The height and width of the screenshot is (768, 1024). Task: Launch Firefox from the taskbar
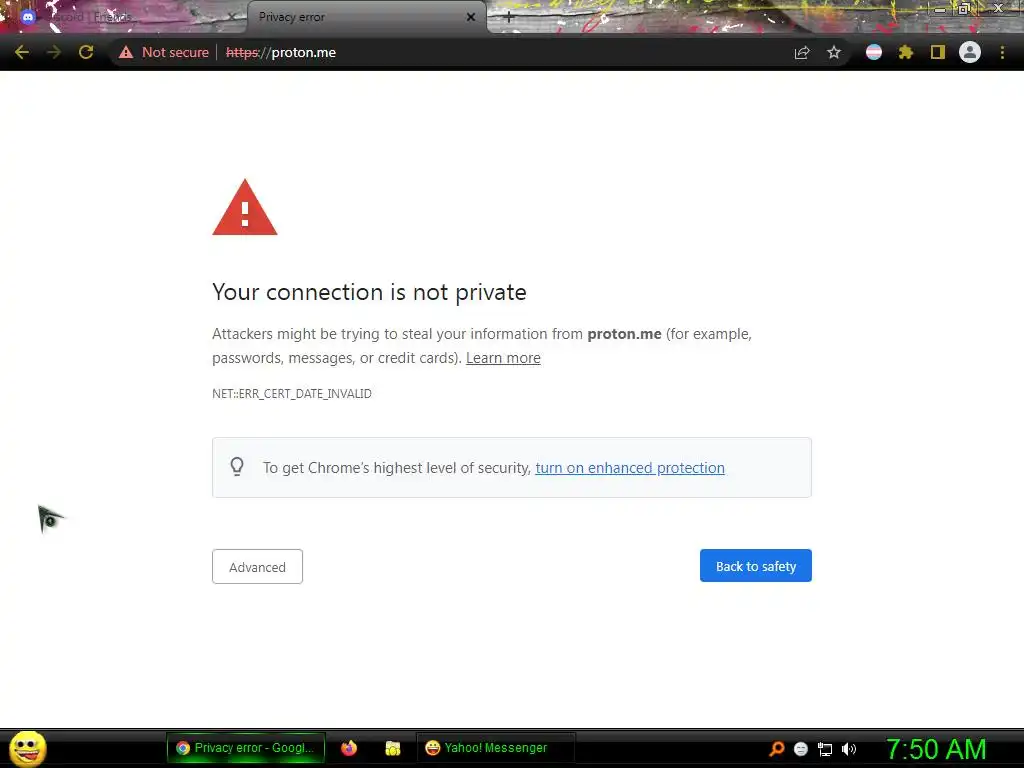pos(349,748)
